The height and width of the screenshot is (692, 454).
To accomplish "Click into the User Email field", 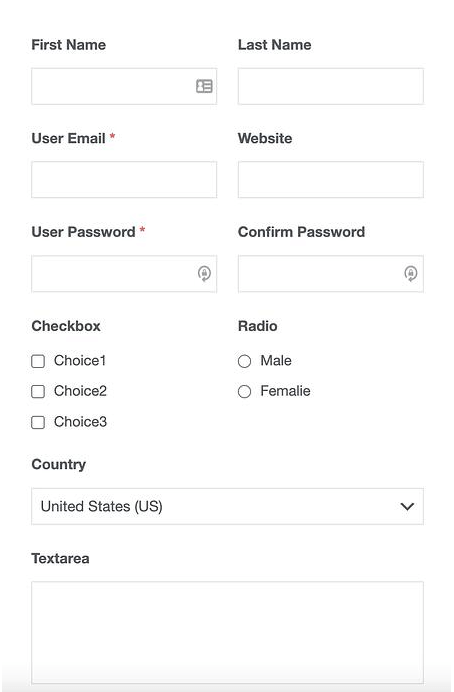I will [x=124, y=180].
